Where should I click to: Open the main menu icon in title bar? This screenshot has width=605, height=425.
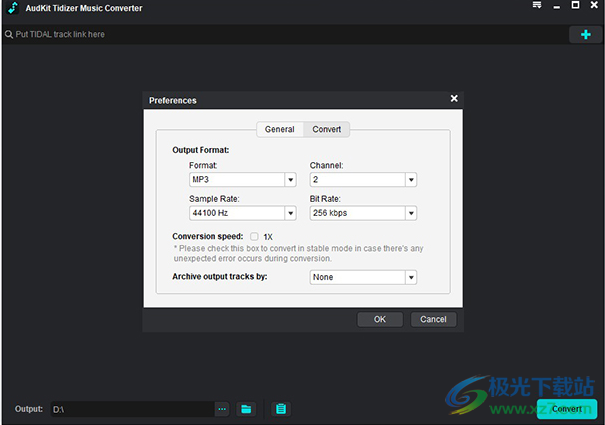pyautogui.click(x=537, y=5)
